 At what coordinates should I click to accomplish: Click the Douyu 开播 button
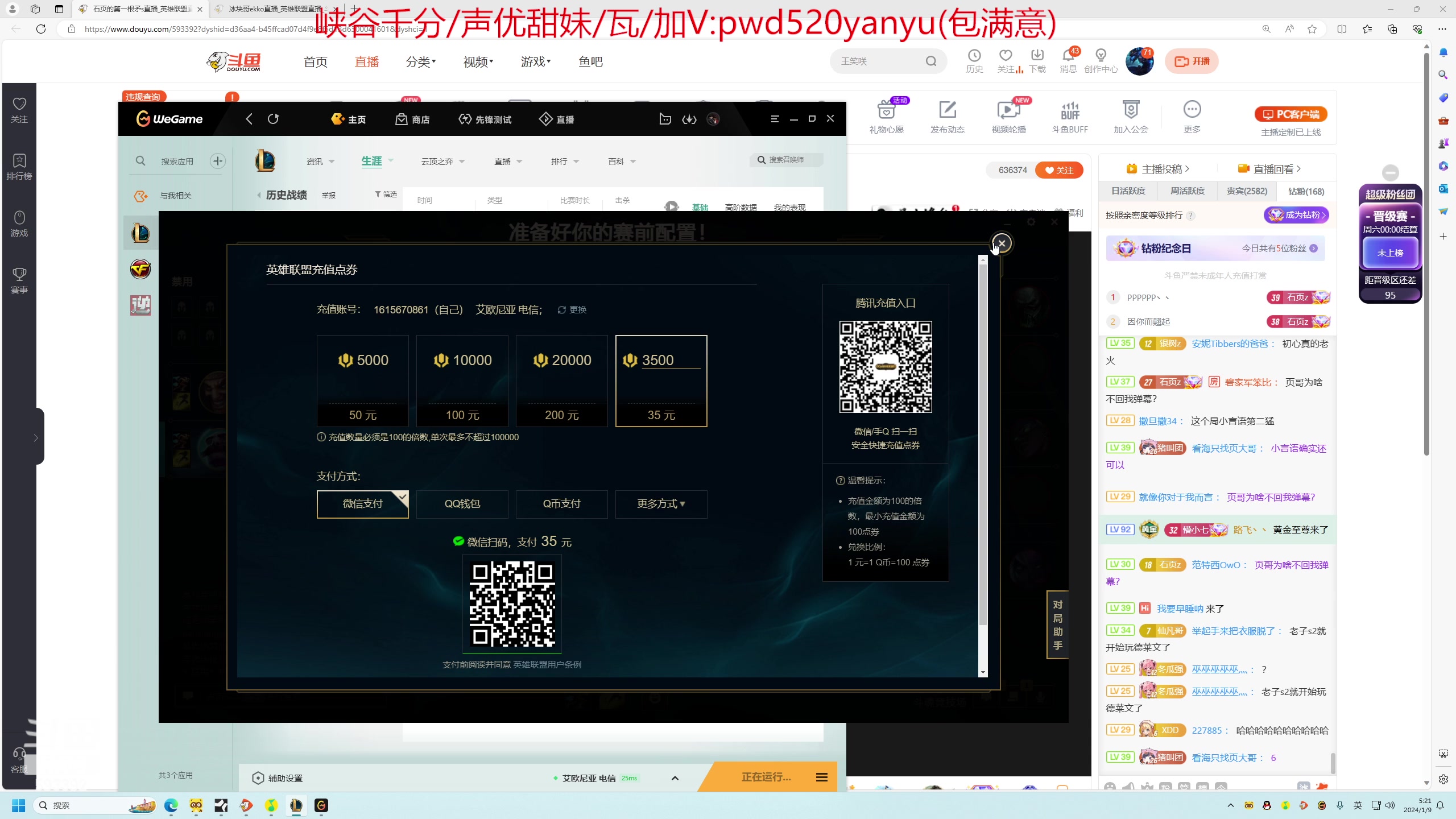(x=1192, y=61)
